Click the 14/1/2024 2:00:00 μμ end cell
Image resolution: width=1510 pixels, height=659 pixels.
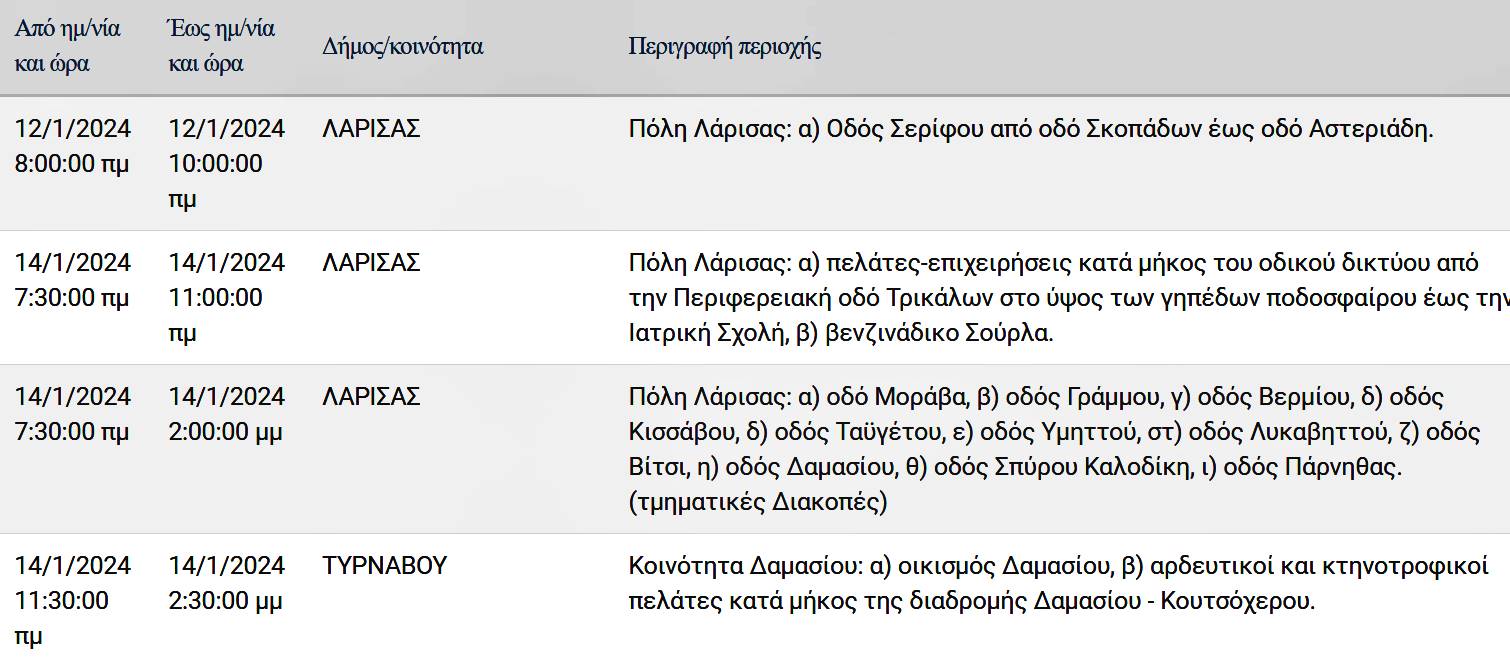coord(226,414)
